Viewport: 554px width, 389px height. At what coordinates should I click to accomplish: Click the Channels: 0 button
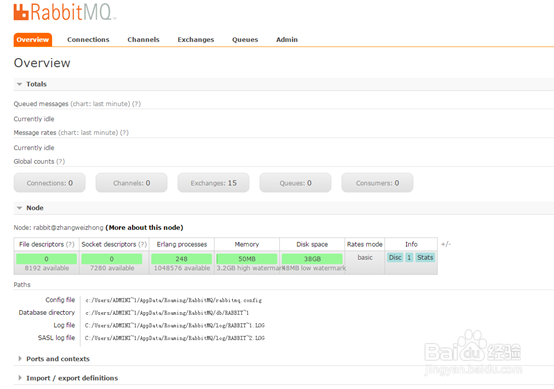point(131,183)
